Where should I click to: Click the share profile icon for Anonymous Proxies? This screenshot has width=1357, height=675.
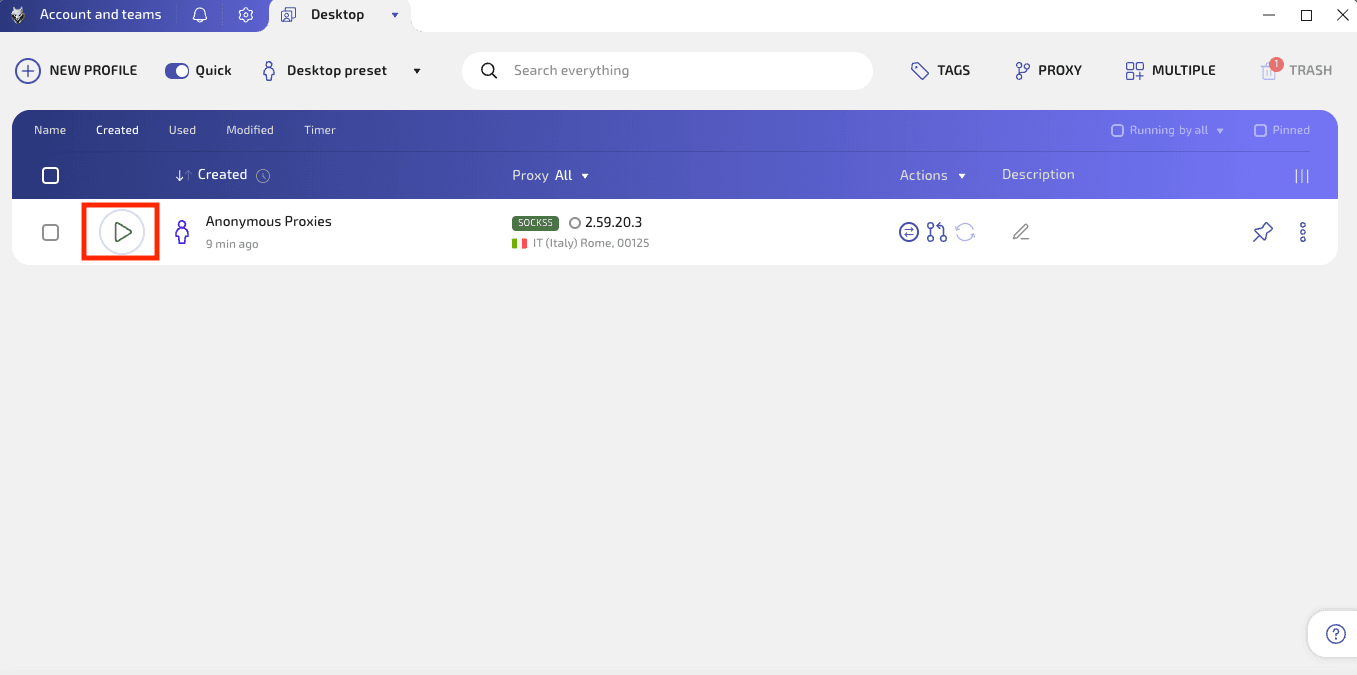[x=936, y=231]
